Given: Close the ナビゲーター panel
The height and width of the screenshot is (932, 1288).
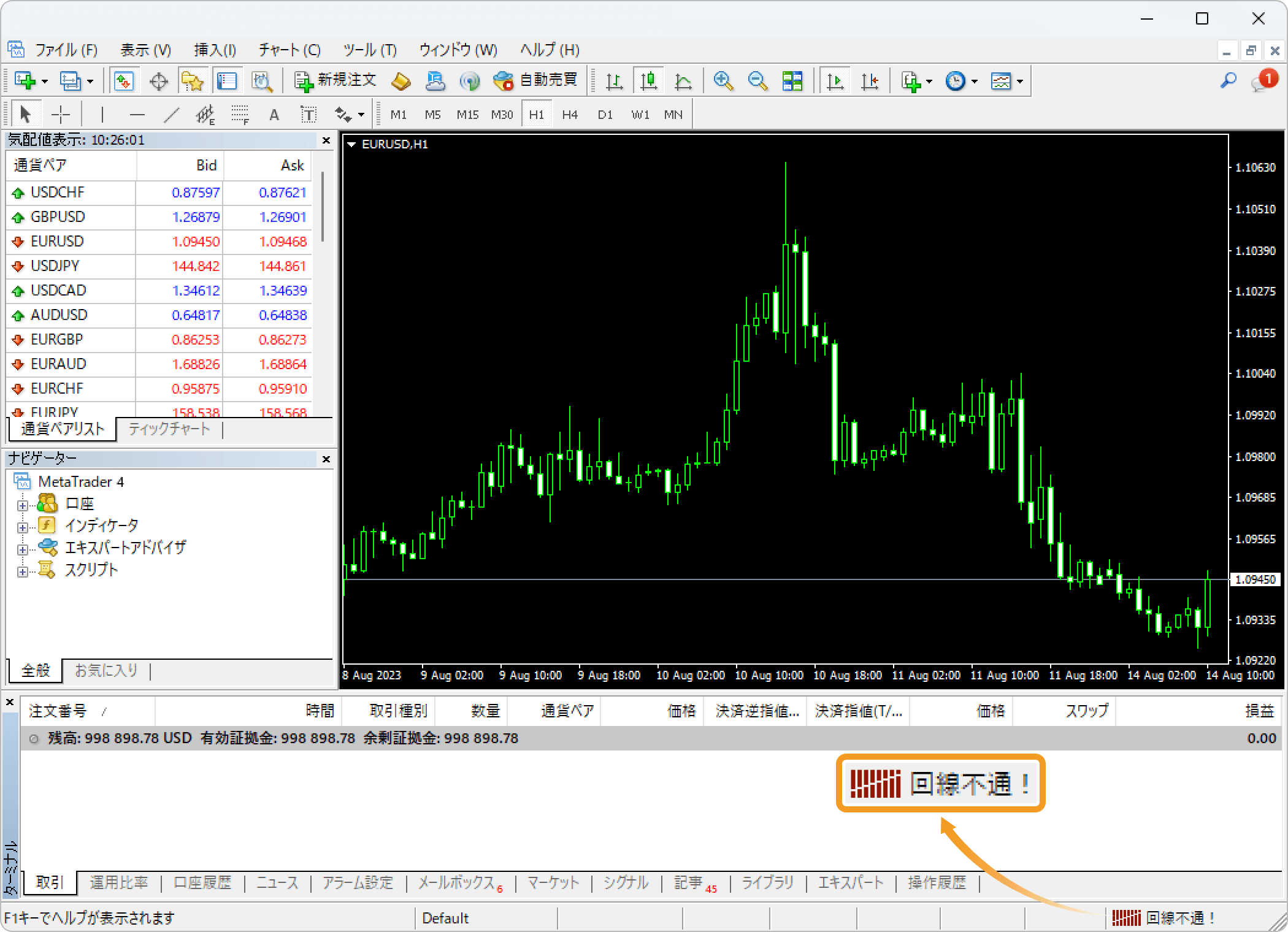Looking at the screenshot, I should point(326,459).
